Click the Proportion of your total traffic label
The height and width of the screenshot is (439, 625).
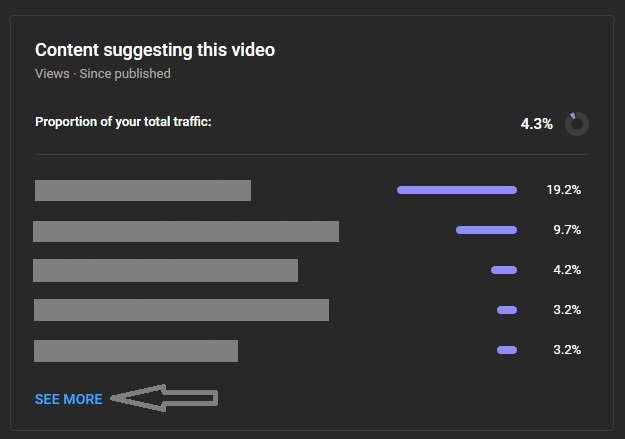(123, 122)
